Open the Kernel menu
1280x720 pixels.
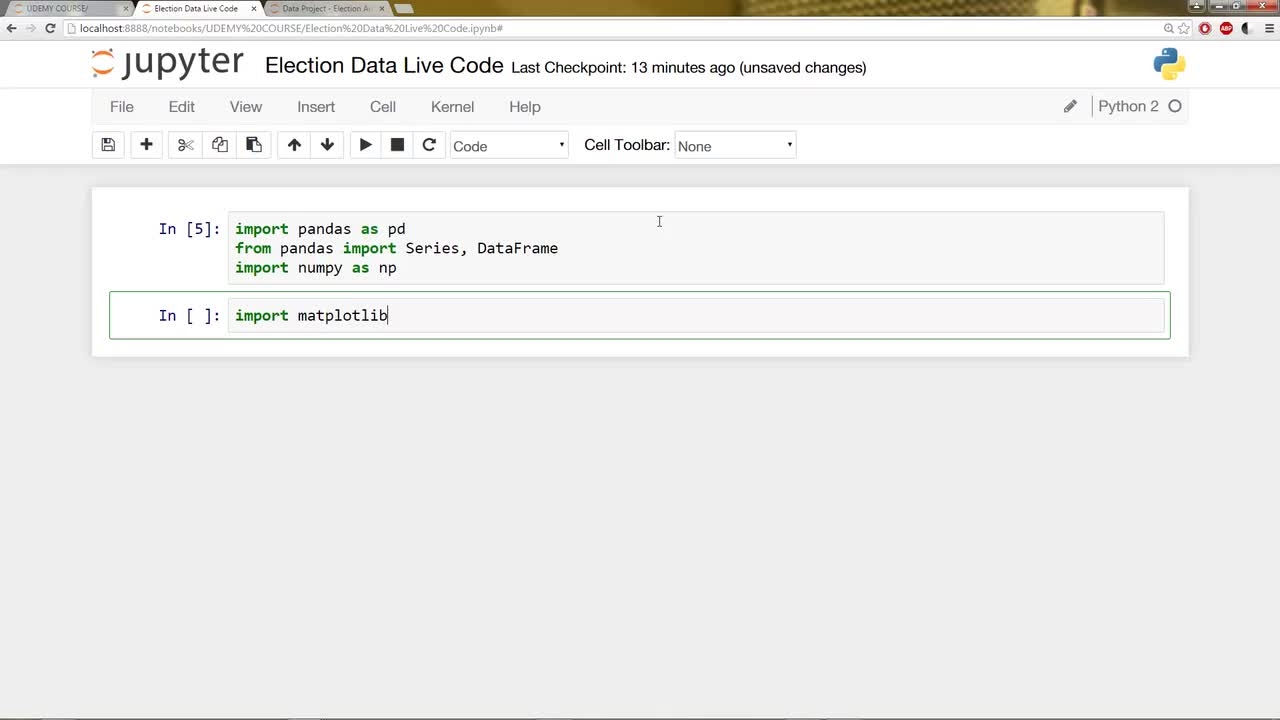pos(452,107)
